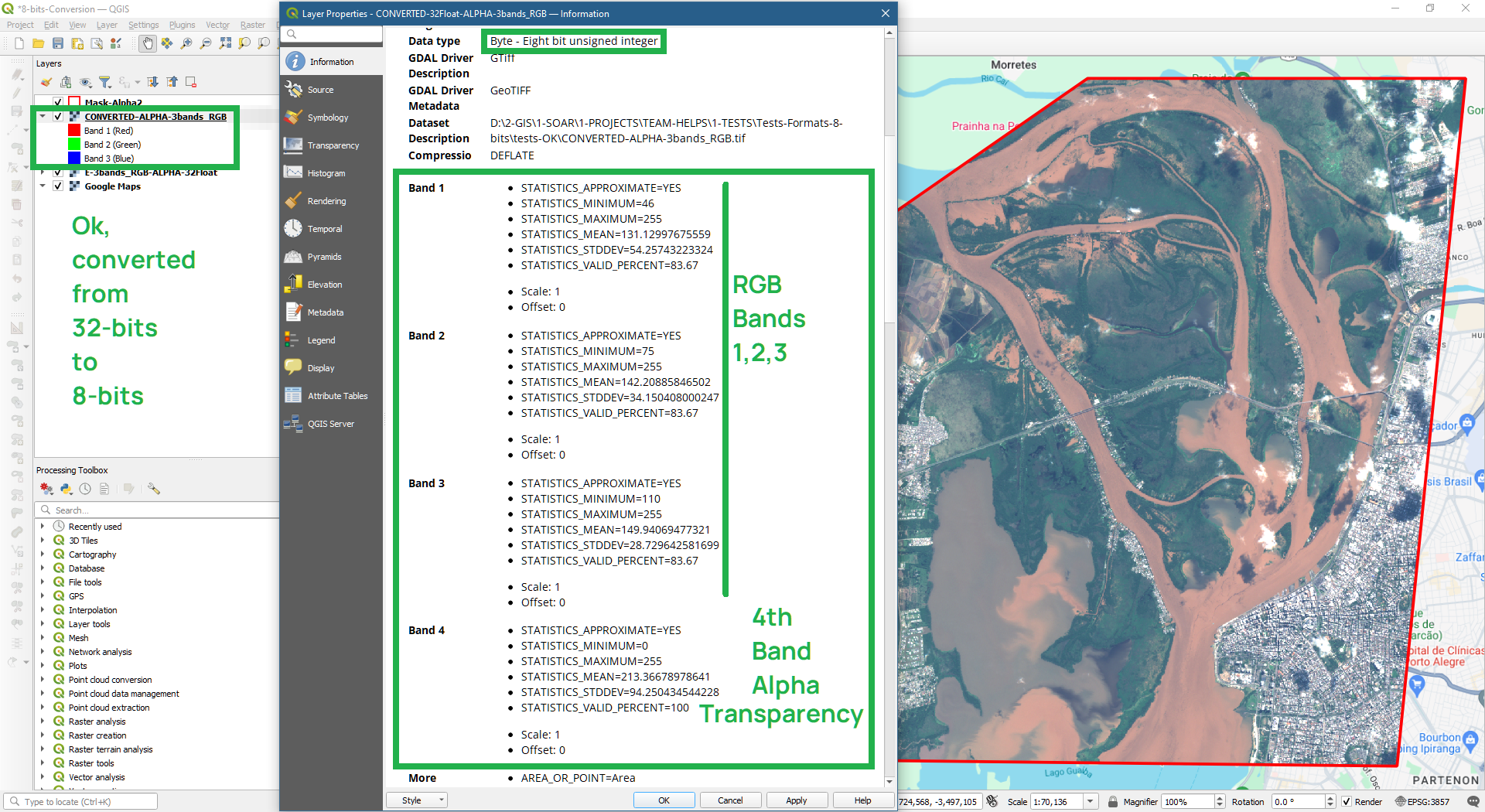
Task: Open the Style dropdown in Layer Properties
Action: point(416,800)
